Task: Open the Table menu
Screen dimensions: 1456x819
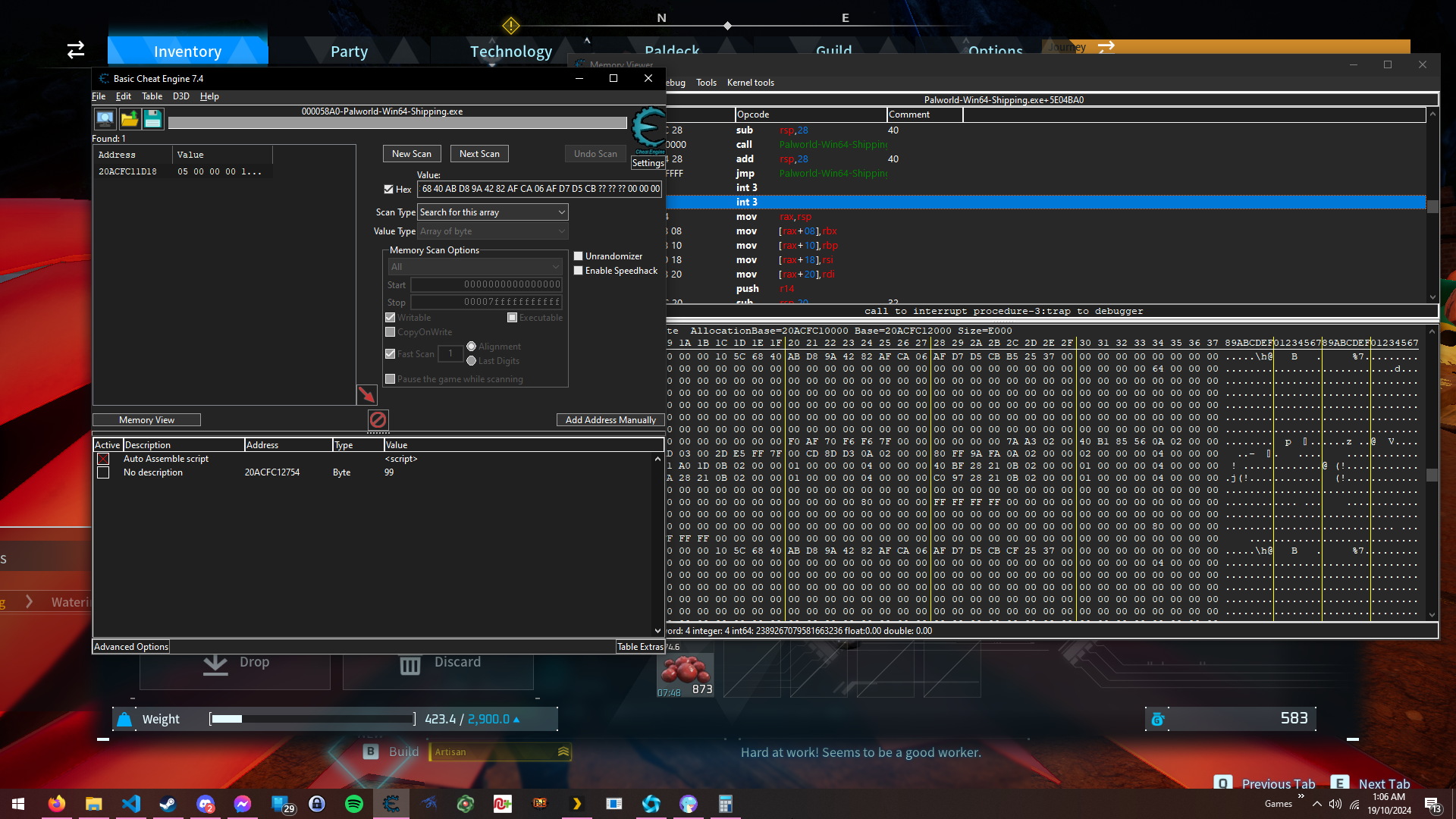Action: (x=152, y=96)
